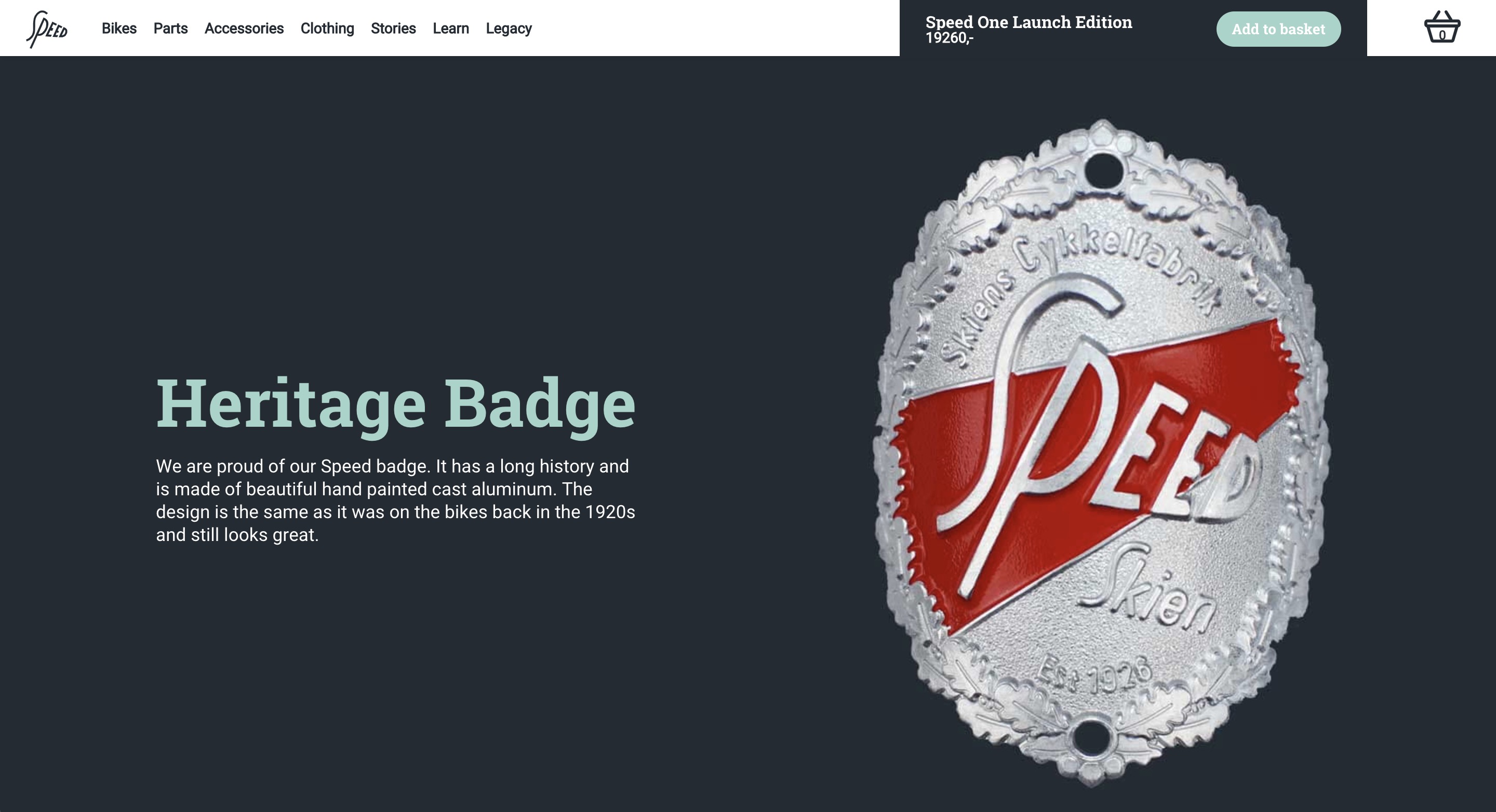The width and height of the screenshot is (1496, 812).
Task: Click the bottom mounting hole of the badge
Action: [1091, 738]
